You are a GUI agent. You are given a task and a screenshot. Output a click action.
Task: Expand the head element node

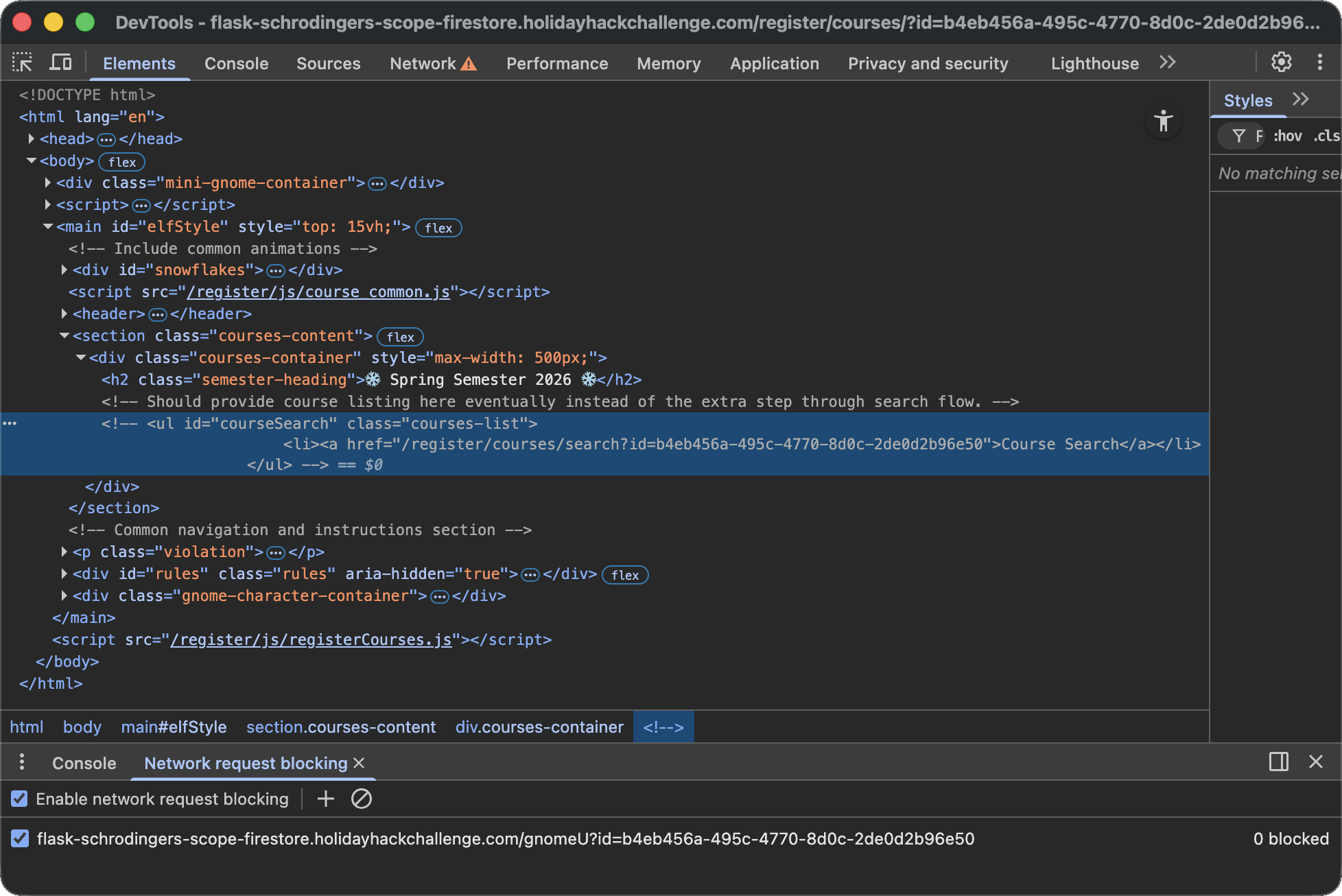click(x=32, y=139)
